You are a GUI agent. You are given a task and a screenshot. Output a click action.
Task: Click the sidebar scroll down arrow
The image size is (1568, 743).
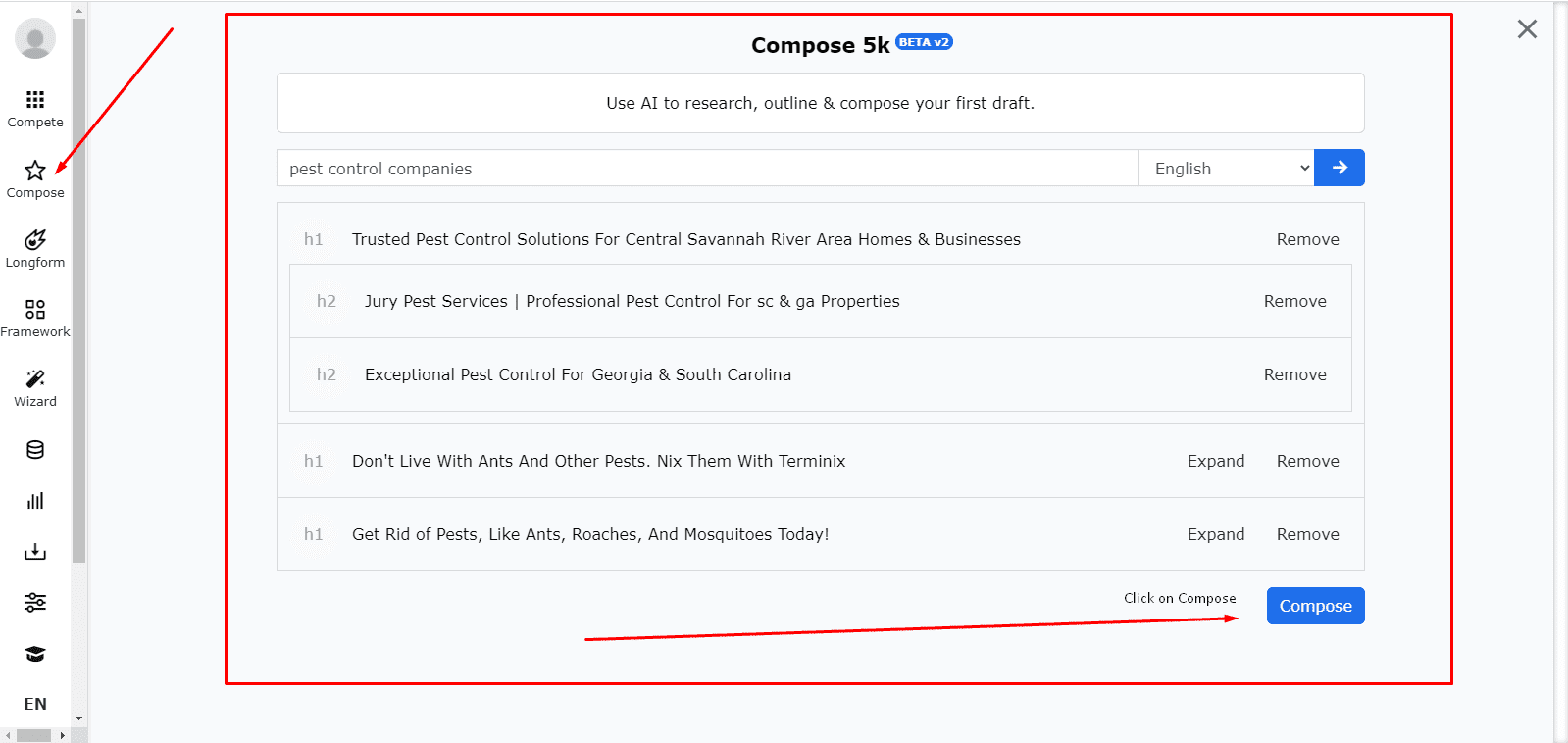(x=78, y=718)
